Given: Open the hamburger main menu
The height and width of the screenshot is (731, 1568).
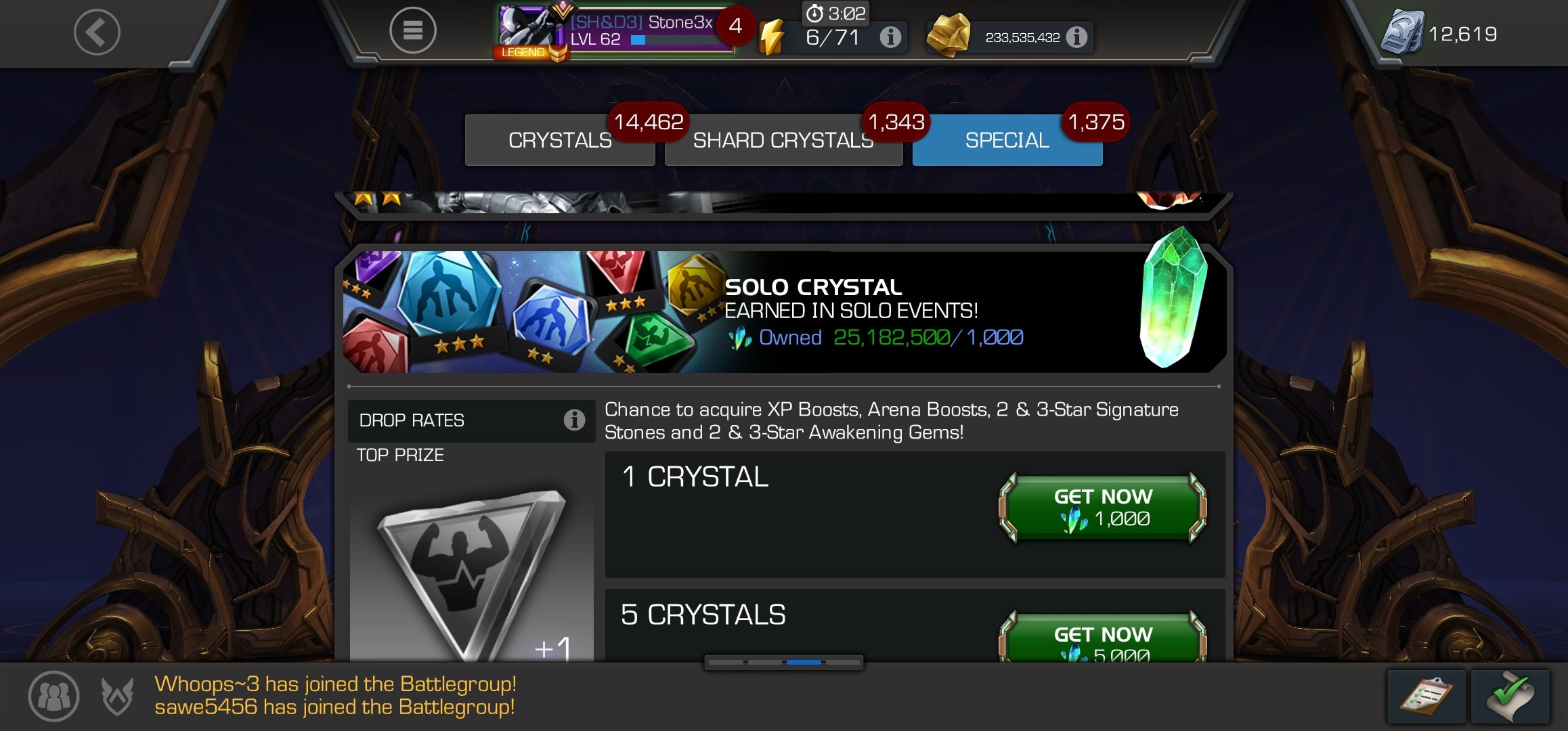Looking at the screenshot, I should click(412, 30).
